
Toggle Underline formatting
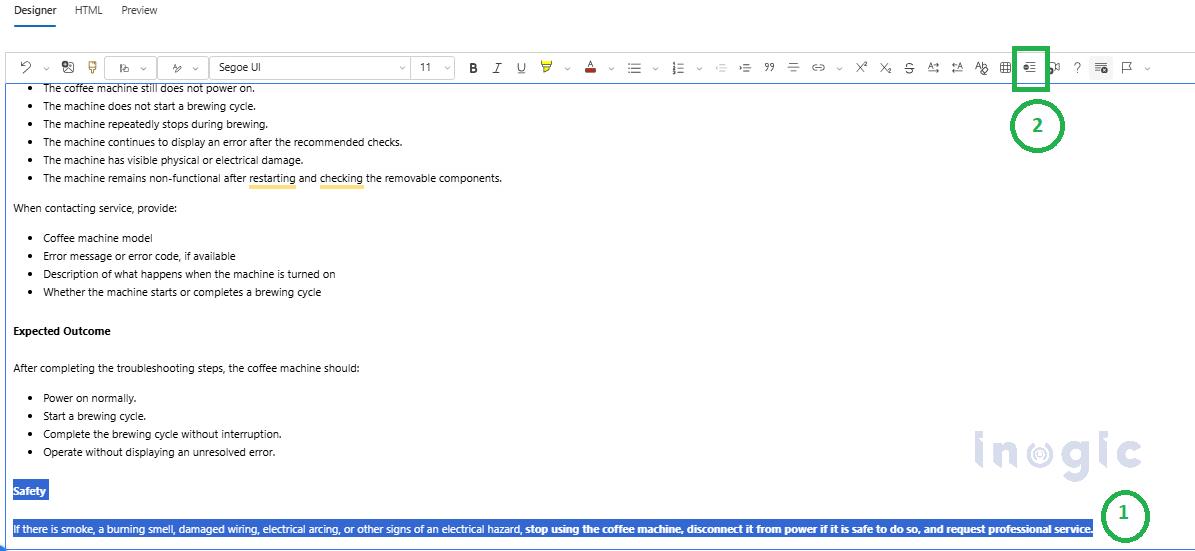point(521,68)
